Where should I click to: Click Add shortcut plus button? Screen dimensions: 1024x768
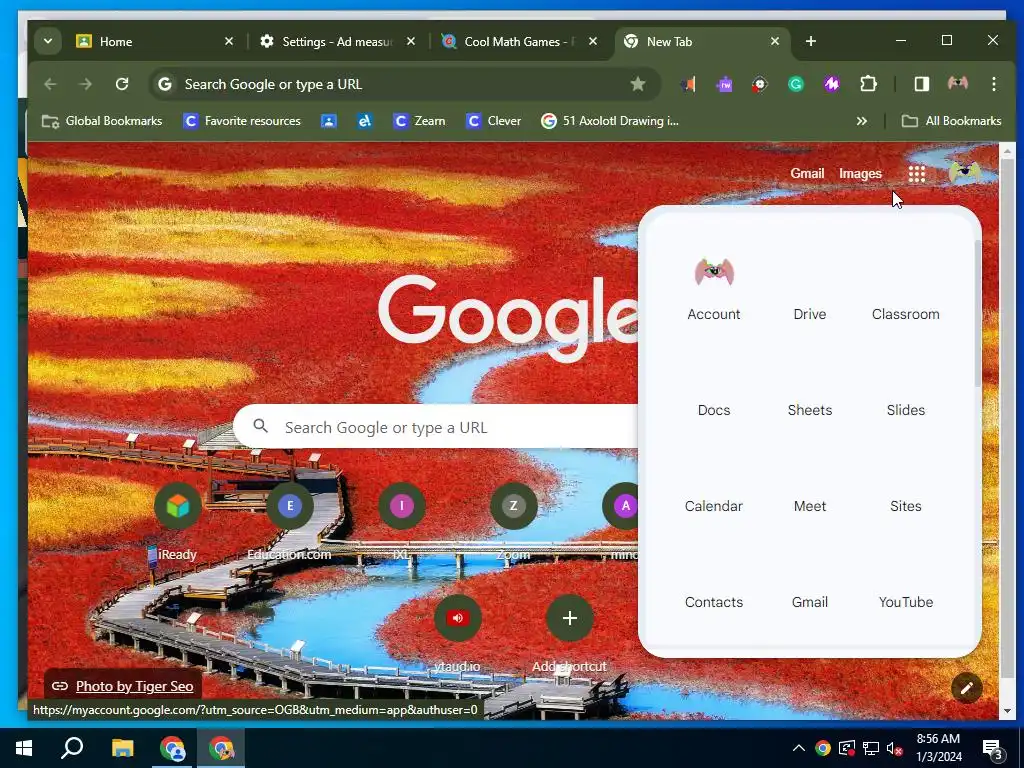click(569, 618)
